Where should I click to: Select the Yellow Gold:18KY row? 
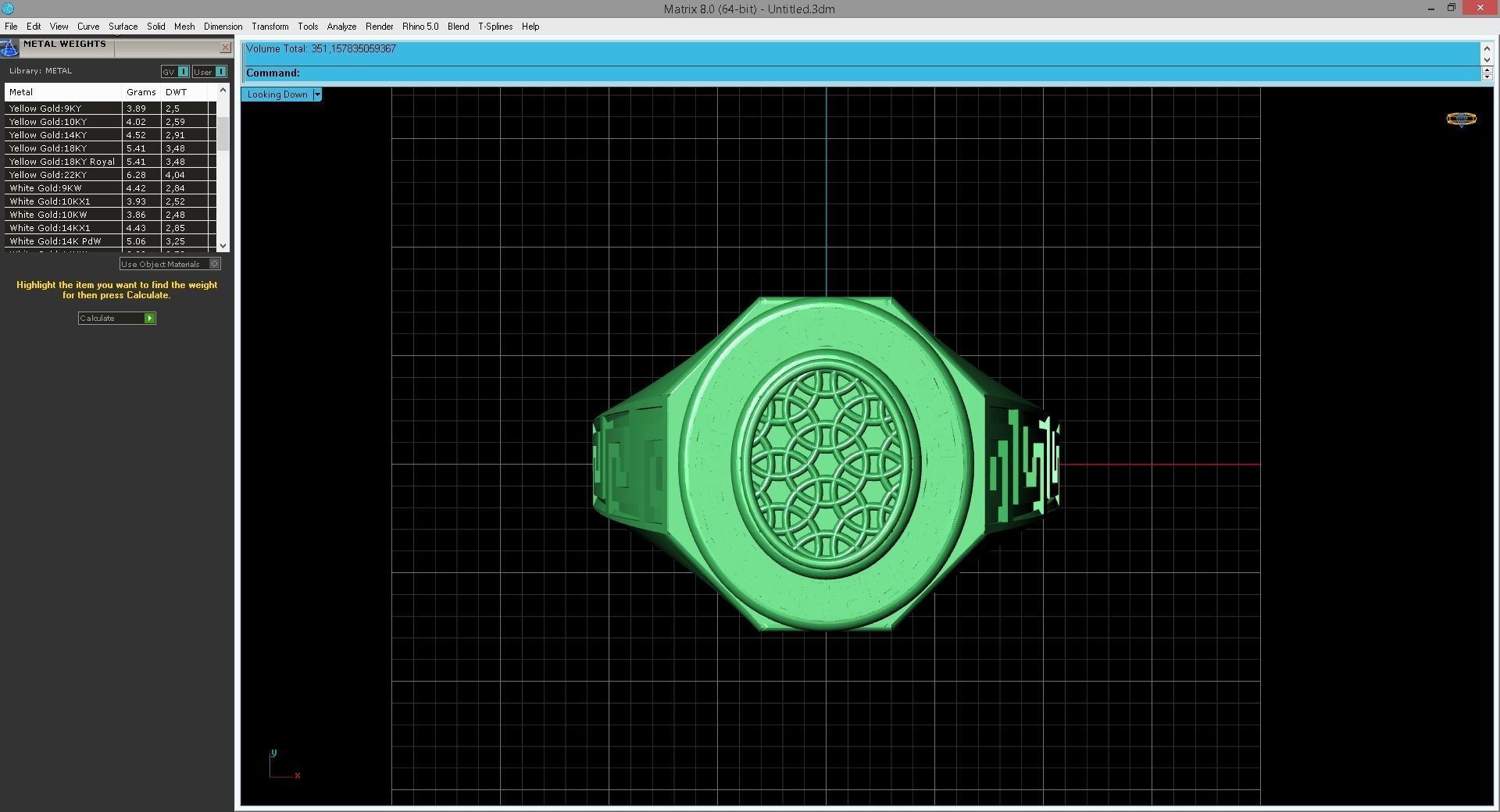pyautogui.click(x=110, y=148)
